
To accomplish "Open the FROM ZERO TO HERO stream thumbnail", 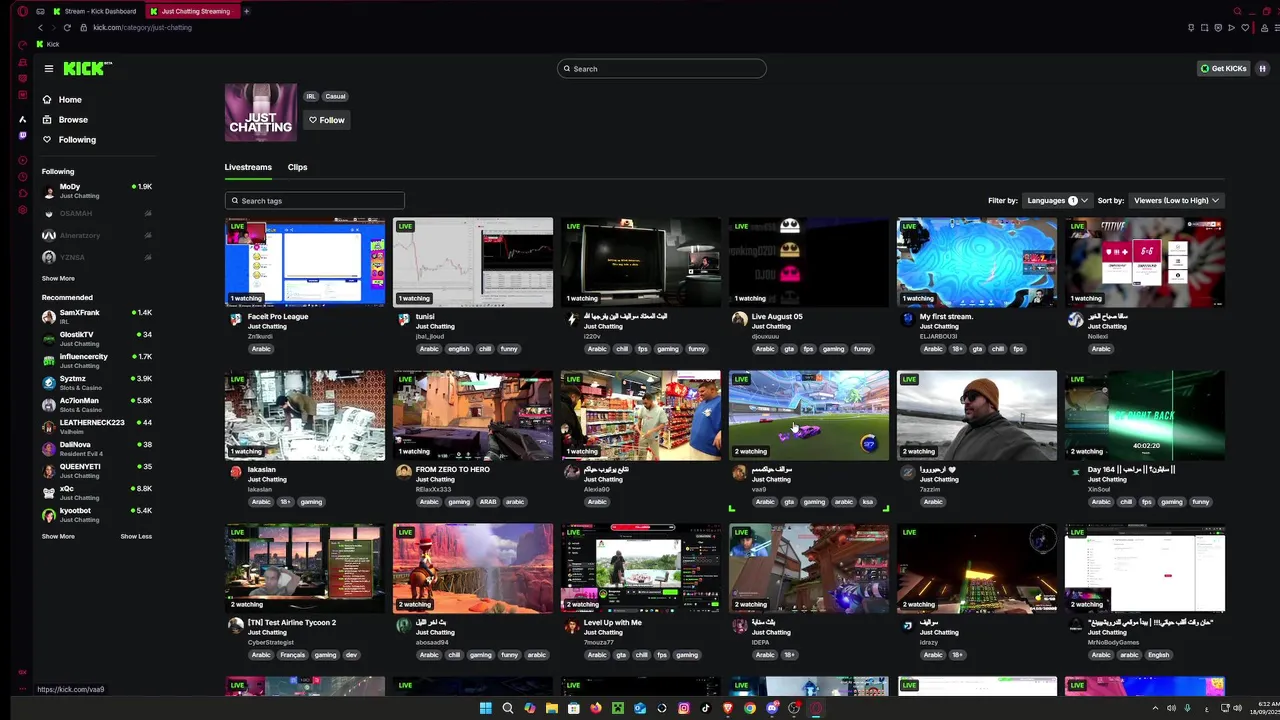I will click(x=473, y=415).
